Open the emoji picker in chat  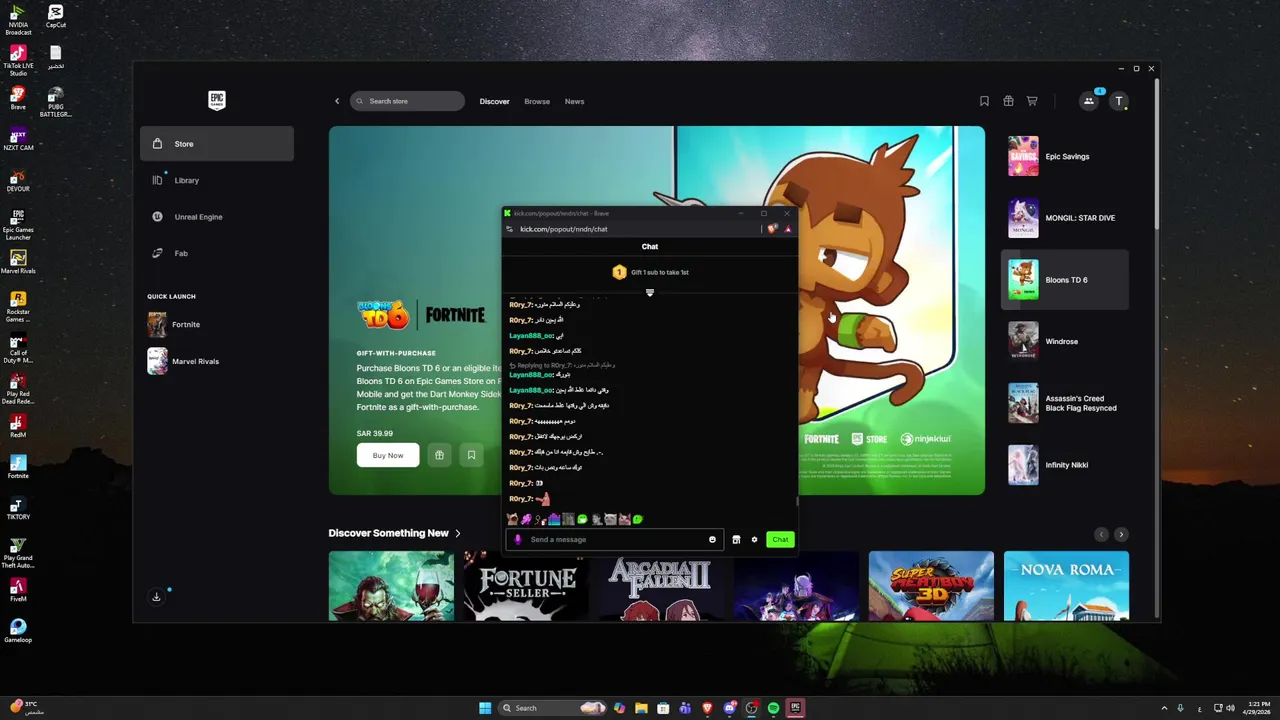click(712, 540)
